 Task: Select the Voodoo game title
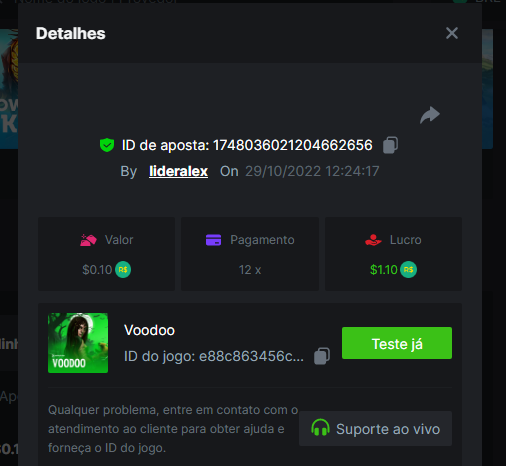pyautogui.click(x=149, y=330)
